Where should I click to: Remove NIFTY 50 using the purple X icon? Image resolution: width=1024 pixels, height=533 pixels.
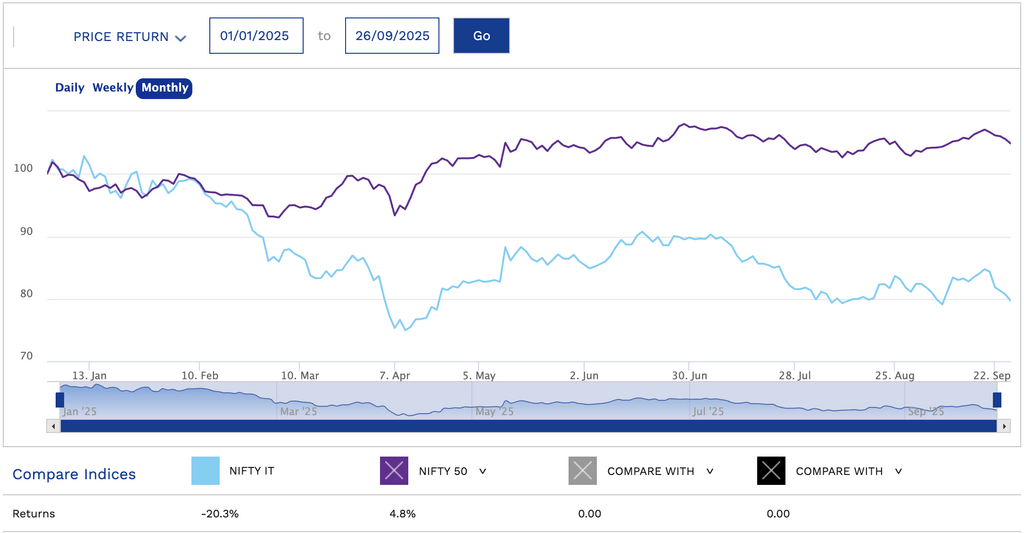[395, 471]
